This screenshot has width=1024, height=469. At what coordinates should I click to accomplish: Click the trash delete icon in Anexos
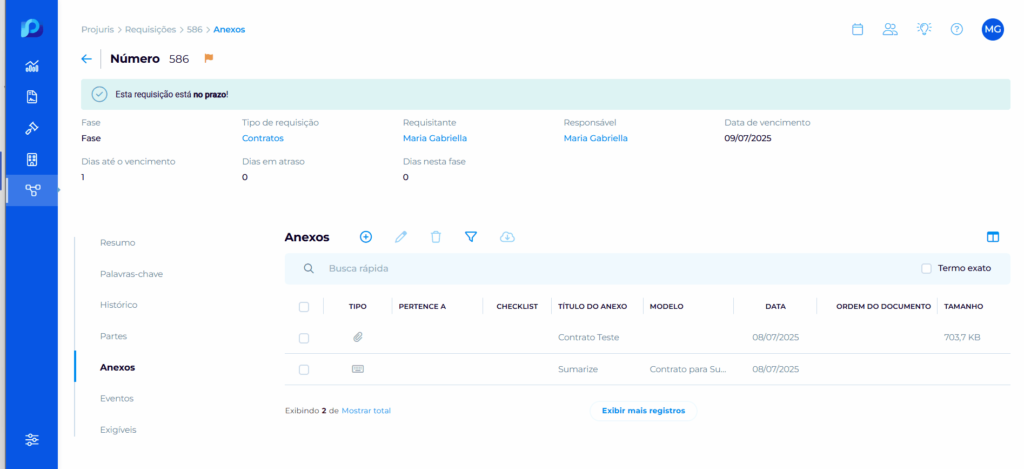click(436, 237)
